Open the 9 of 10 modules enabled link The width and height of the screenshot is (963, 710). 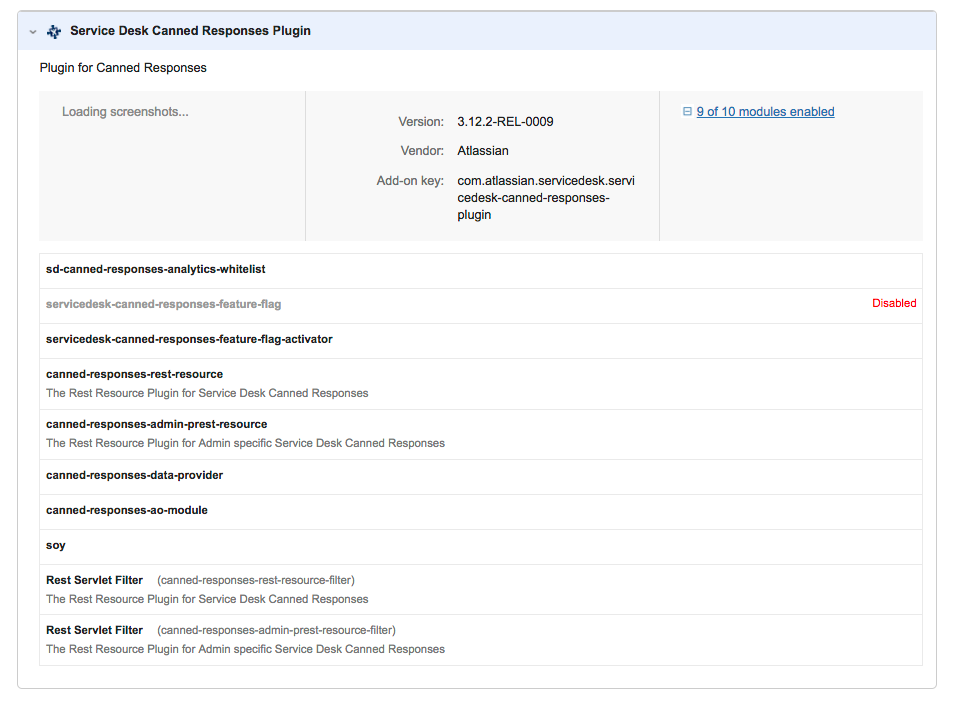765,112
